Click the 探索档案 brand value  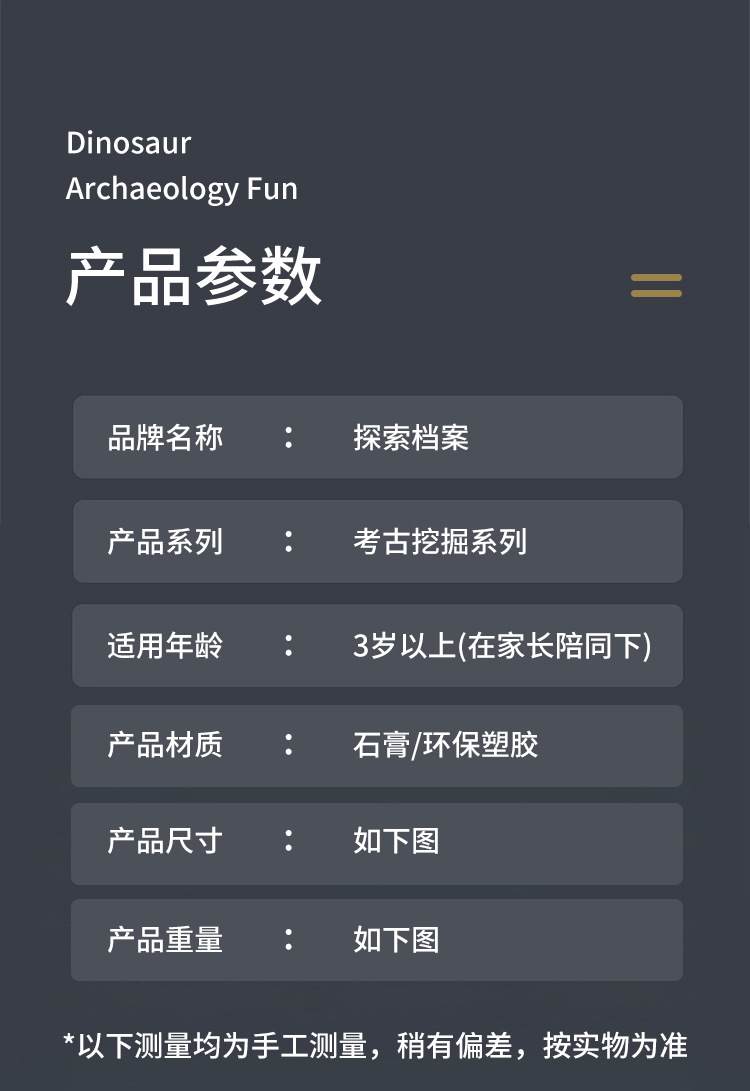click(411, 438)
